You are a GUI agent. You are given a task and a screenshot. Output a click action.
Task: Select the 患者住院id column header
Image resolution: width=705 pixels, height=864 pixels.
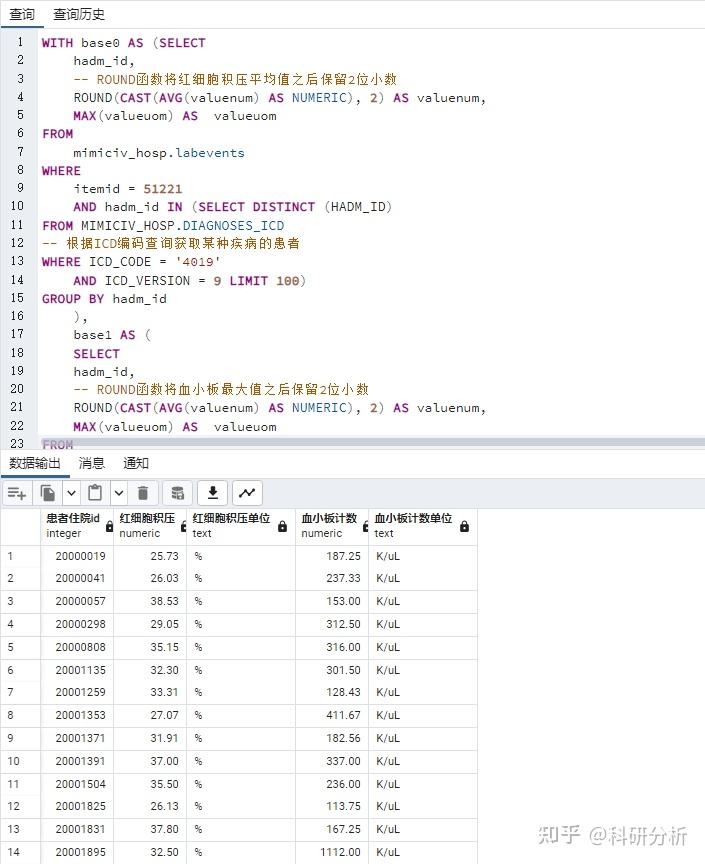coord(77,527)
